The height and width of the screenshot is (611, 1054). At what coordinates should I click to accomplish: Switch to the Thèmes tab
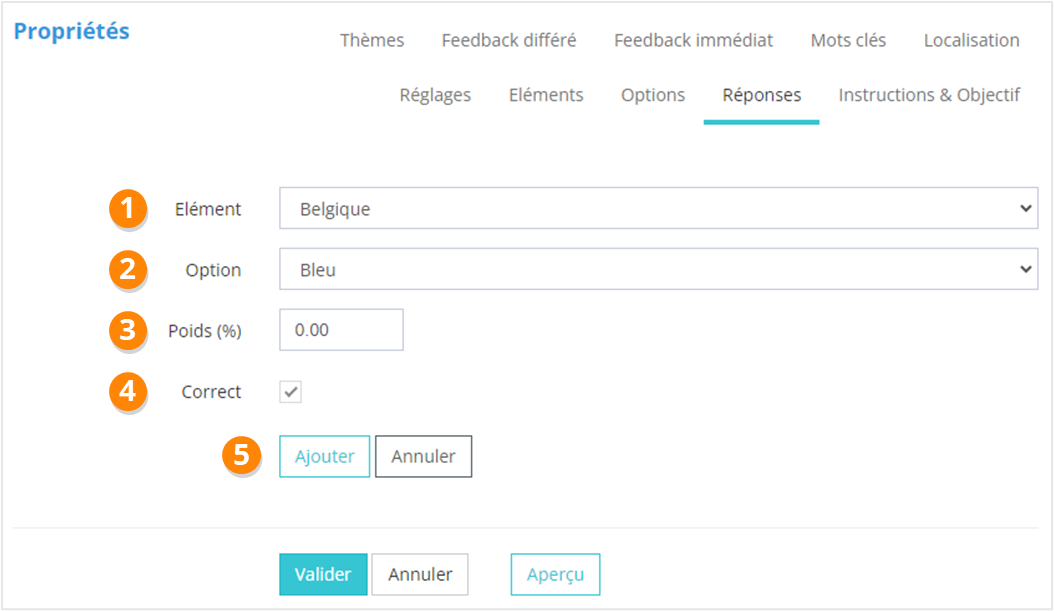click(372, 41)
